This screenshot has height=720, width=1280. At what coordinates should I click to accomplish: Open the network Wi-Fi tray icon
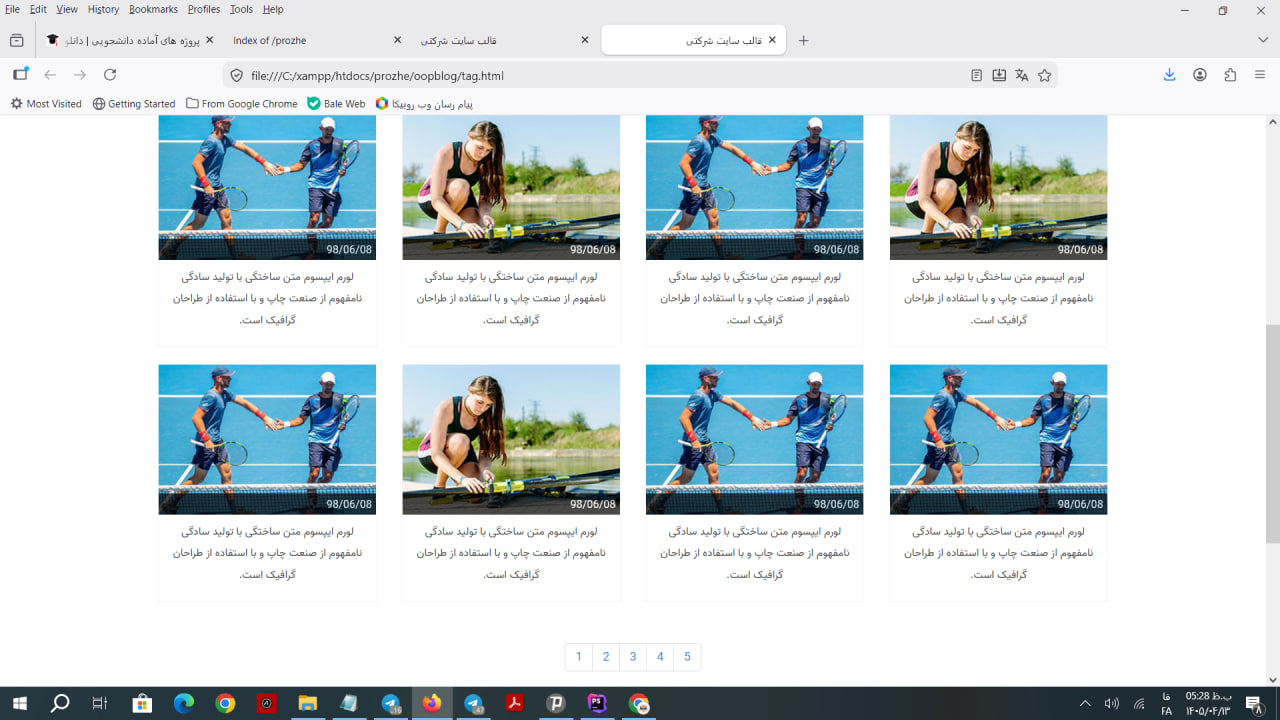coord(1139,704)
